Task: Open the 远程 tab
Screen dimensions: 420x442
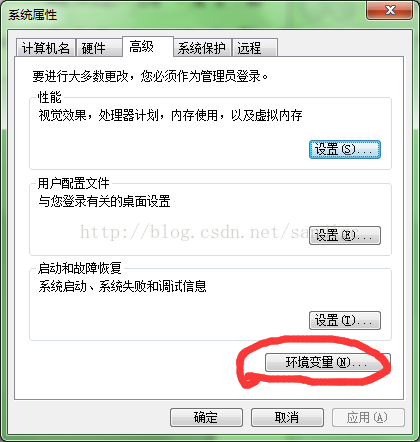Action: [255, 48]
